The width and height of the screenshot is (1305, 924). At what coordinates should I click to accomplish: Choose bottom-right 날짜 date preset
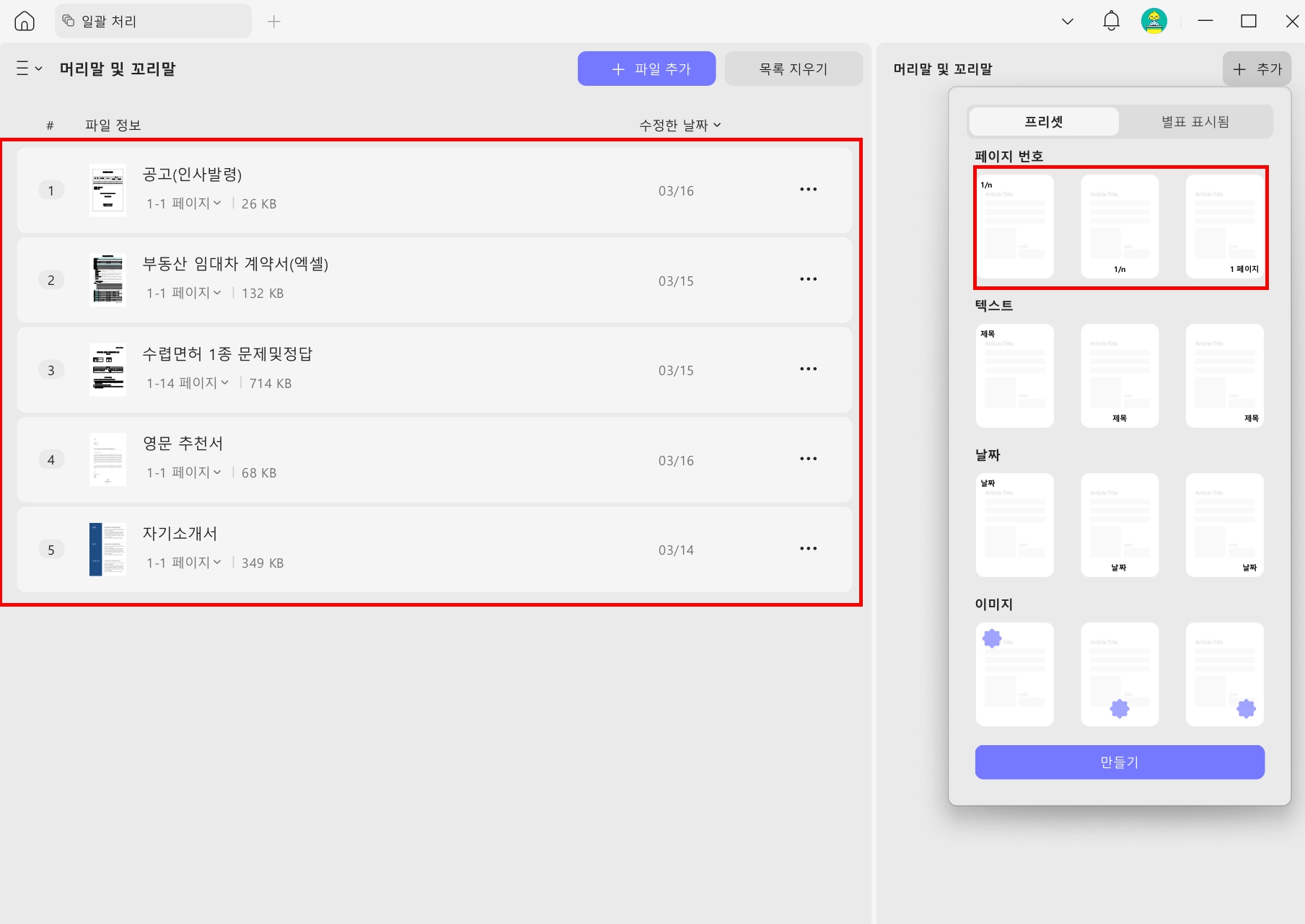click(1225, 525)
